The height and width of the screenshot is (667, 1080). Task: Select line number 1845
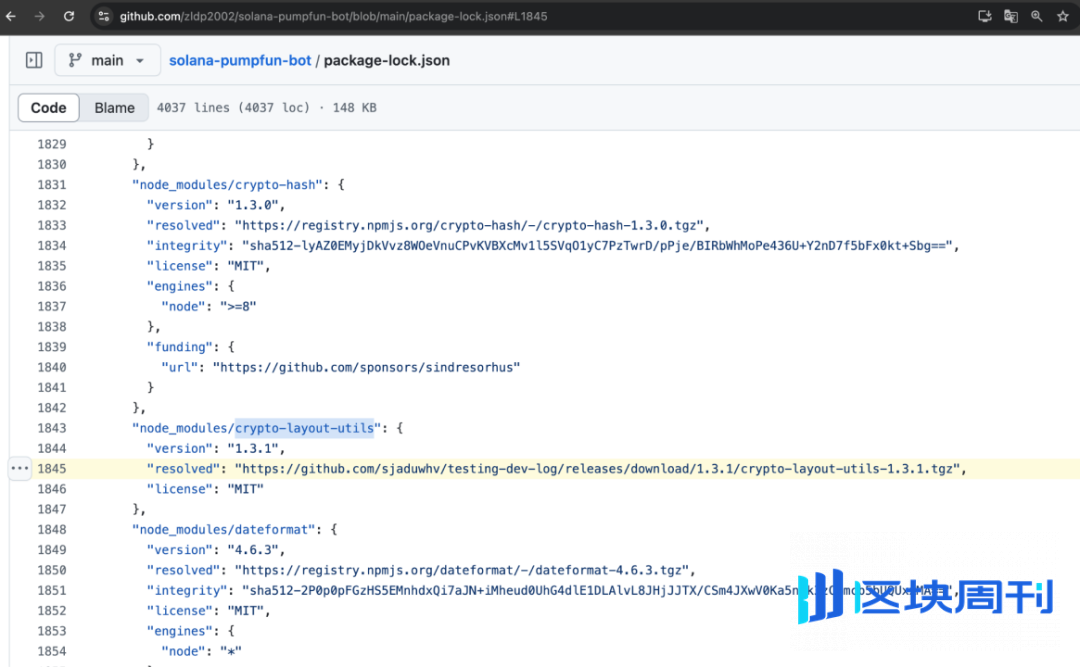click(x=52, y=469)
